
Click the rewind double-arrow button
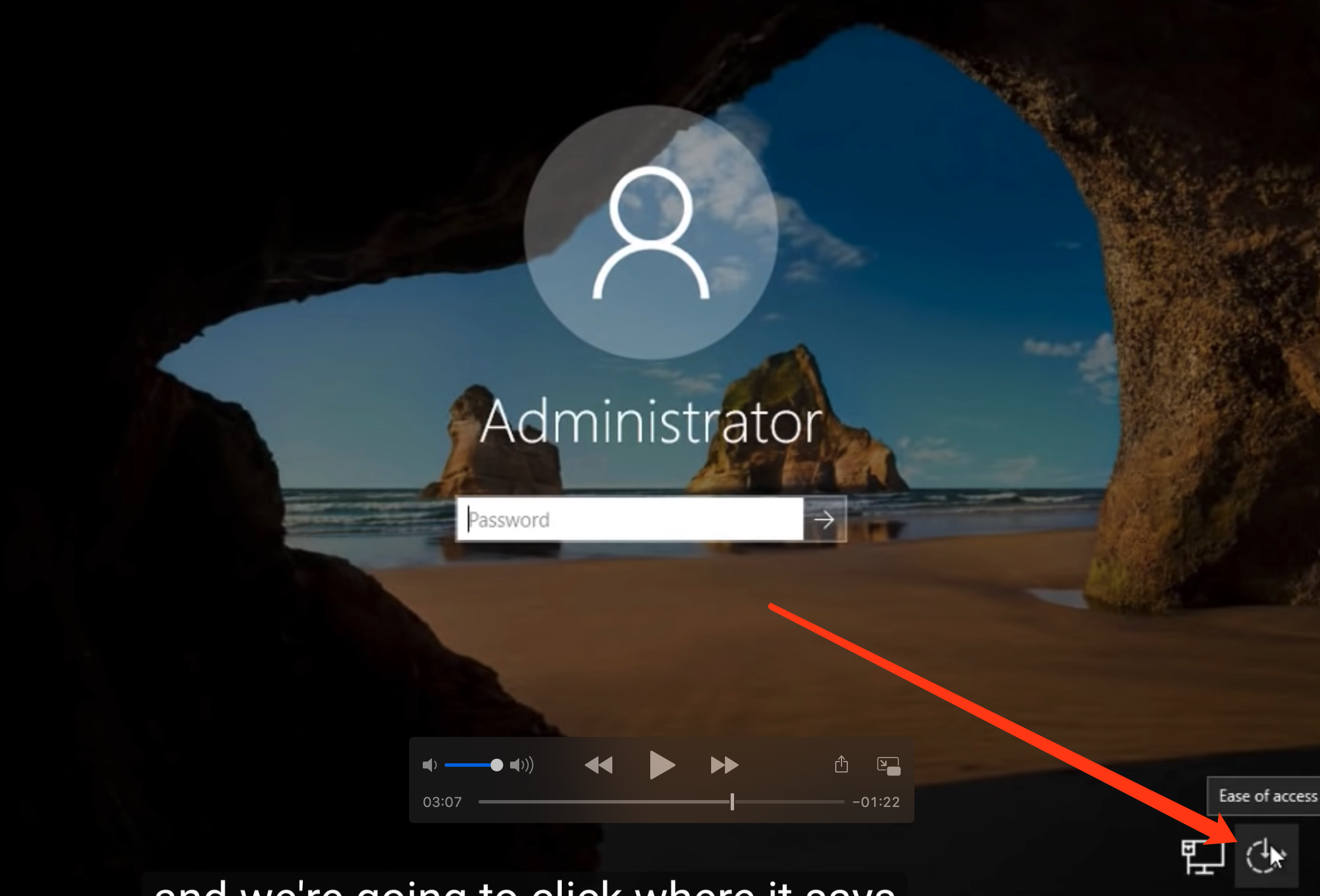(x=599, y=765)
